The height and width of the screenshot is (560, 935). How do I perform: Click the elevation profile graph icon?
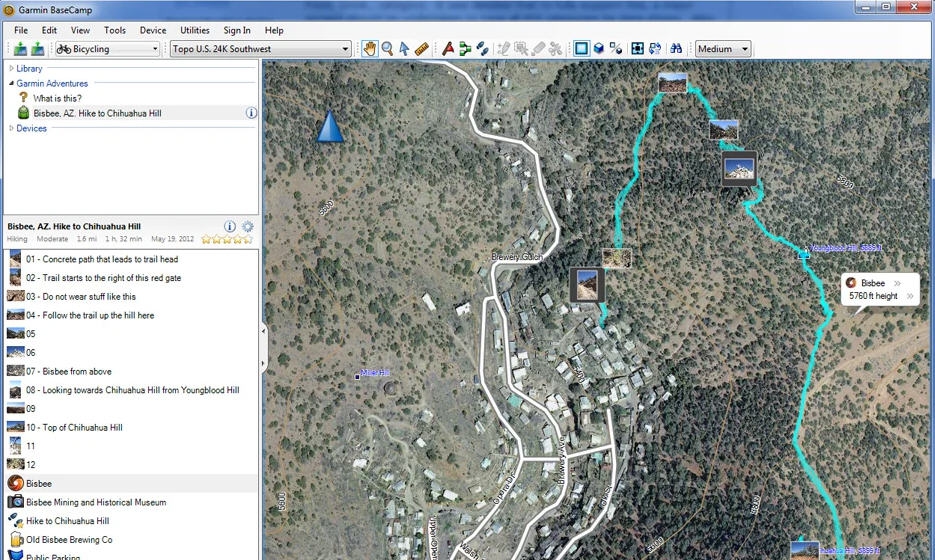tap(617, 49)
